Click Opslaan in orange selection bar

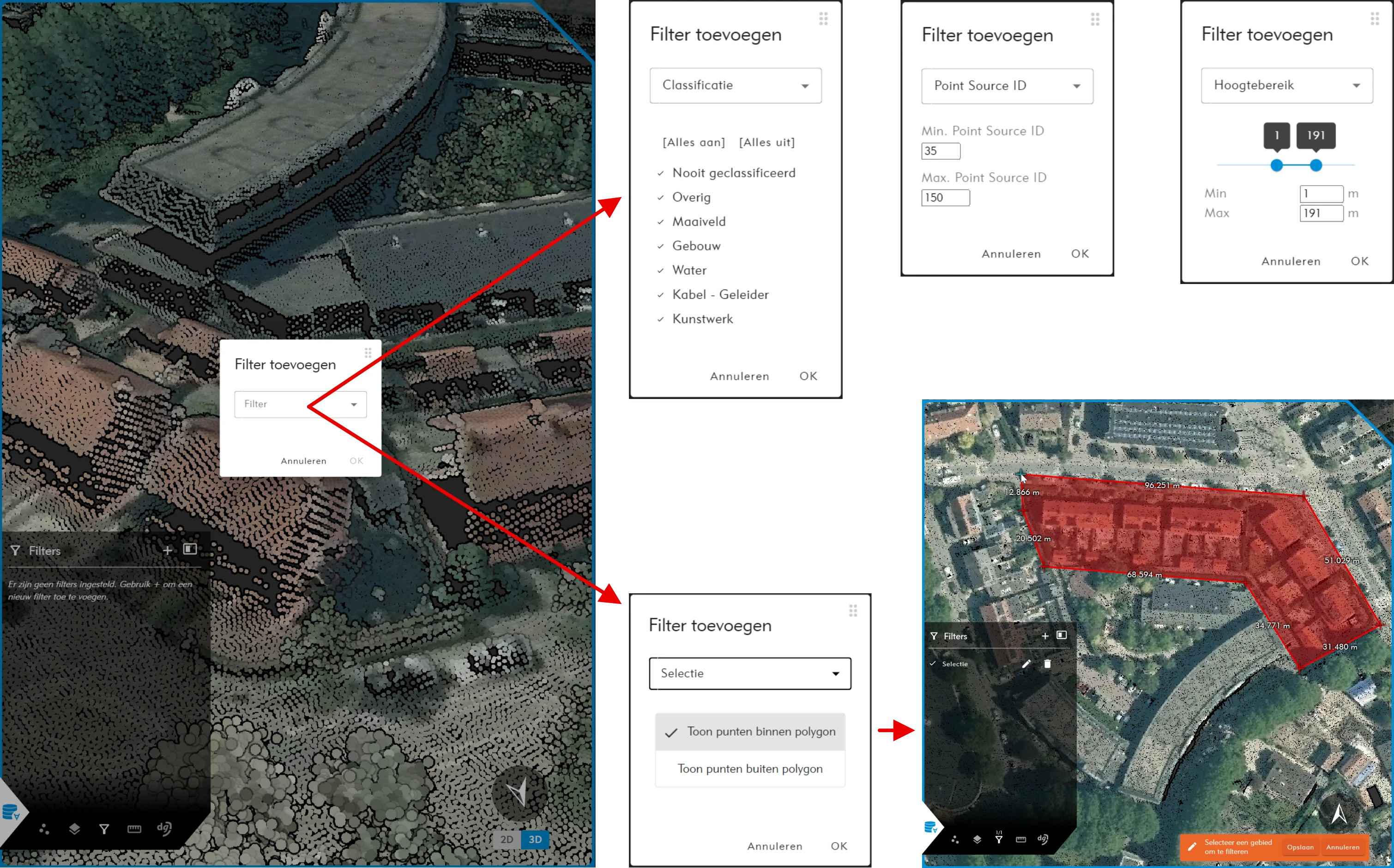click(1300, 847)
